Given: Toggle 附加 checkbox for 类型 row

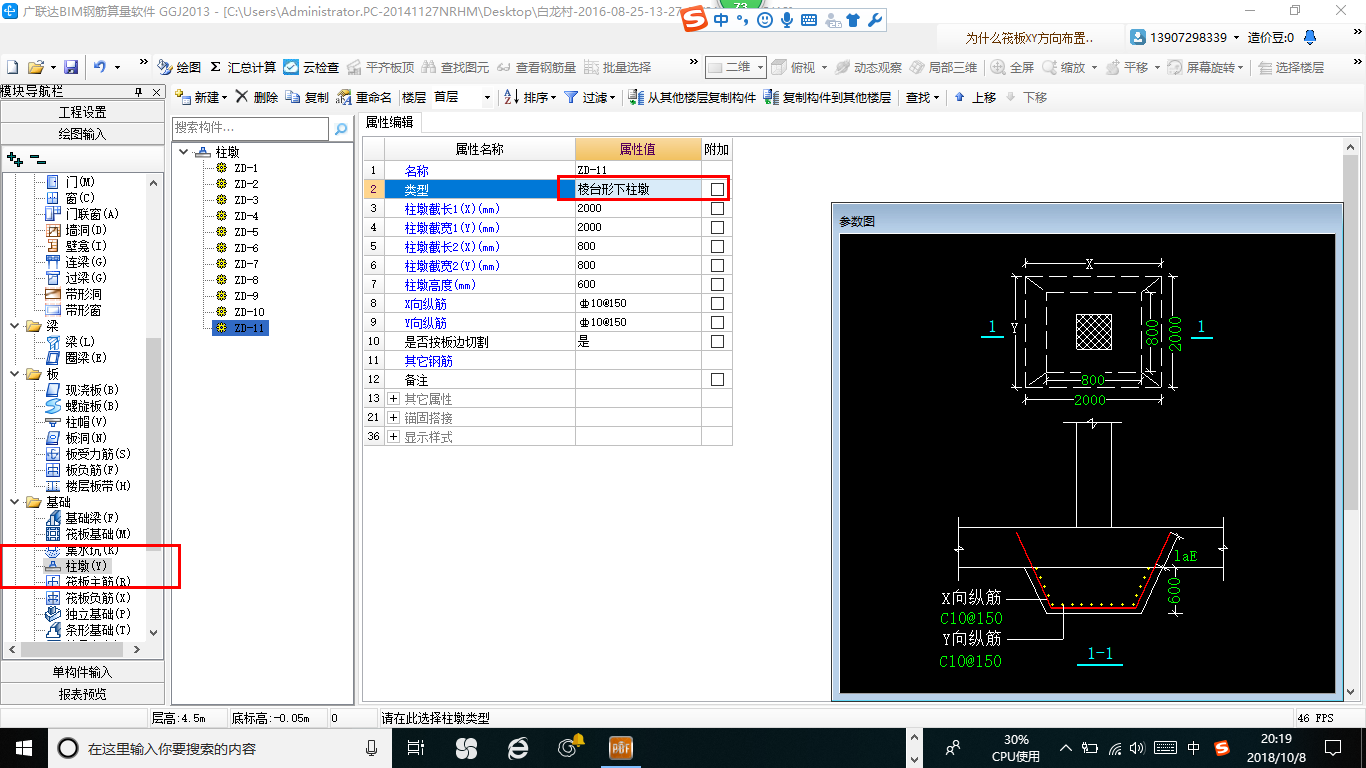Looking at the screenshot, I should 717,189.
